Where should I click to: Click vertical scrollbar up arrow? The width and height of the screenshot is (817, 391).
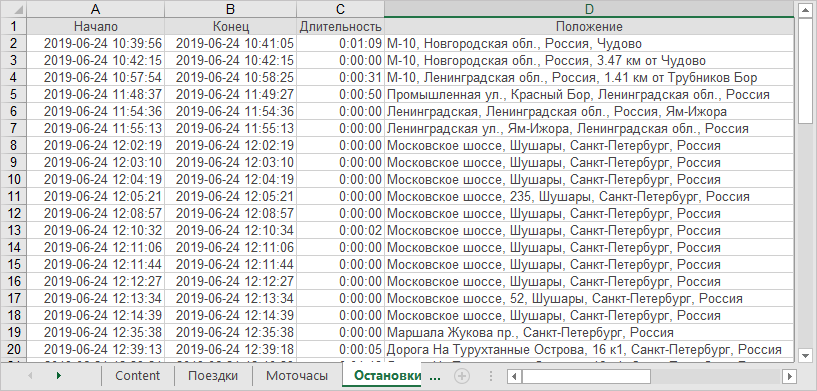point(806,10)
